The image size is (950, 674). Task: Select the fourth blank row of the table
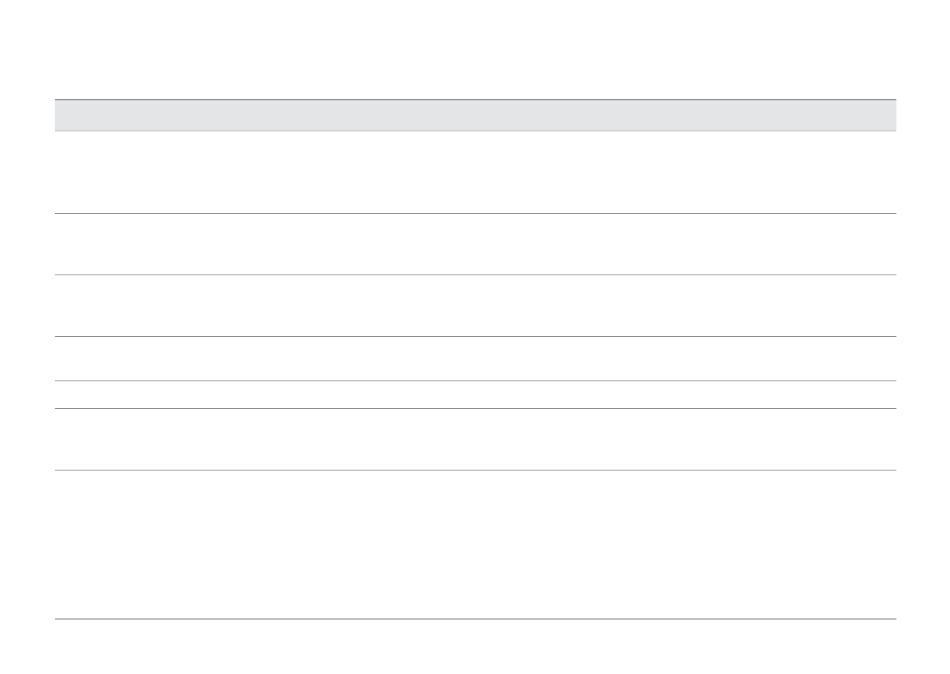click(x=475, y=358)
